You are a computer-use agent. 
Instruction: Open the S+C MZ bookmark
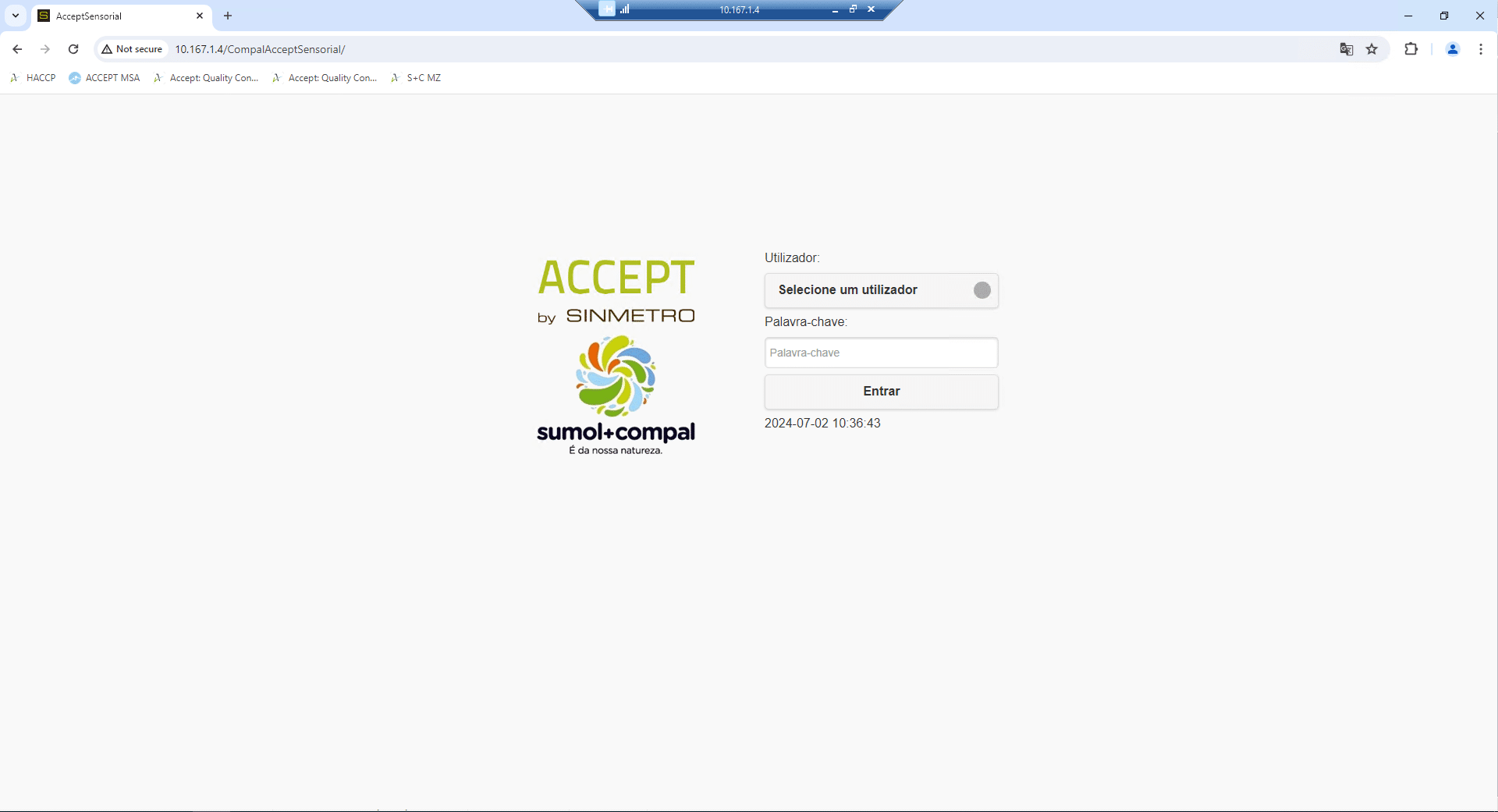tap(424, 77)
